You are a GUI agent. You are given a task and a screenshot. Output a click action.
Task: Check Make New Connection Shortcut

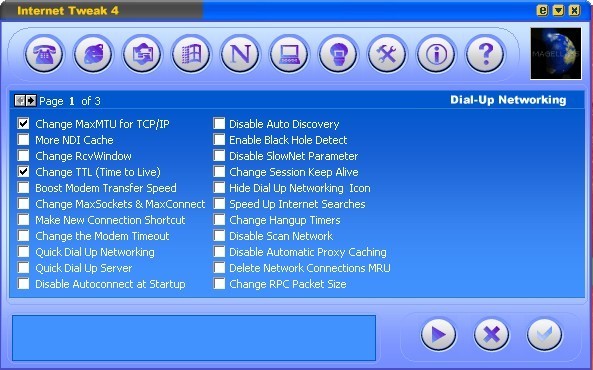[23, 219]
